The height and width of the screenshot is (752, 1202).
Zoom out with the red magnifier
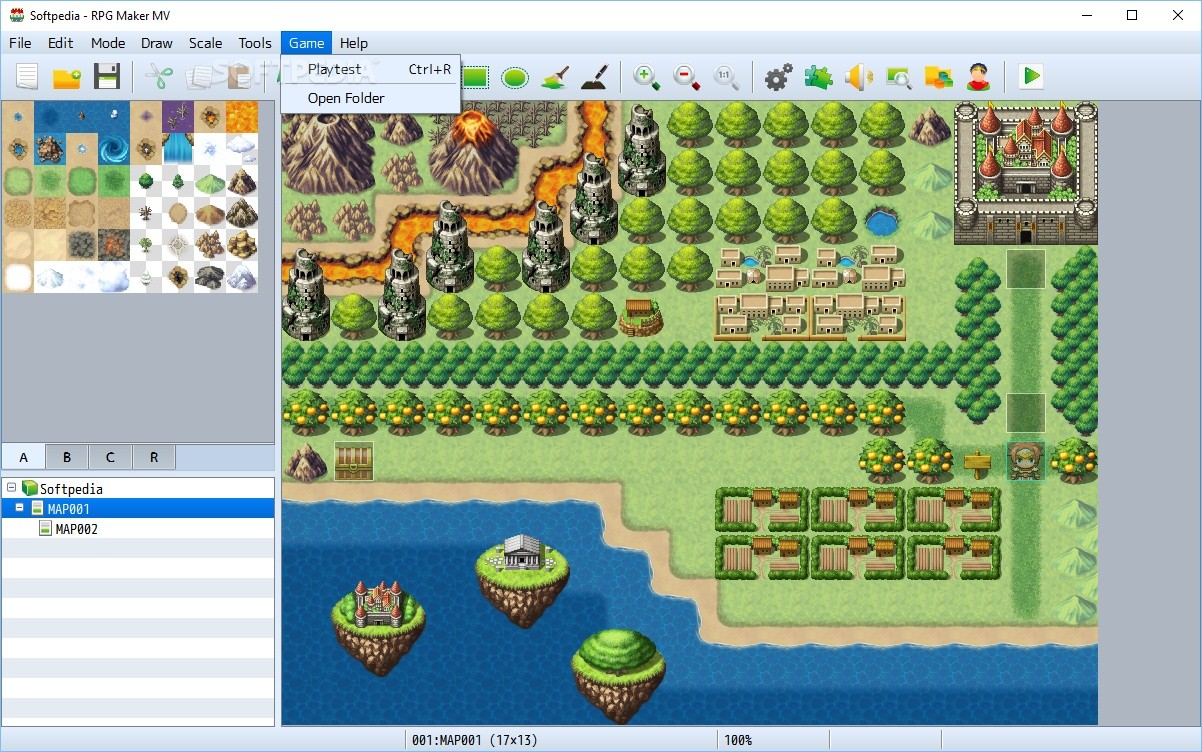tap(687, 77)
